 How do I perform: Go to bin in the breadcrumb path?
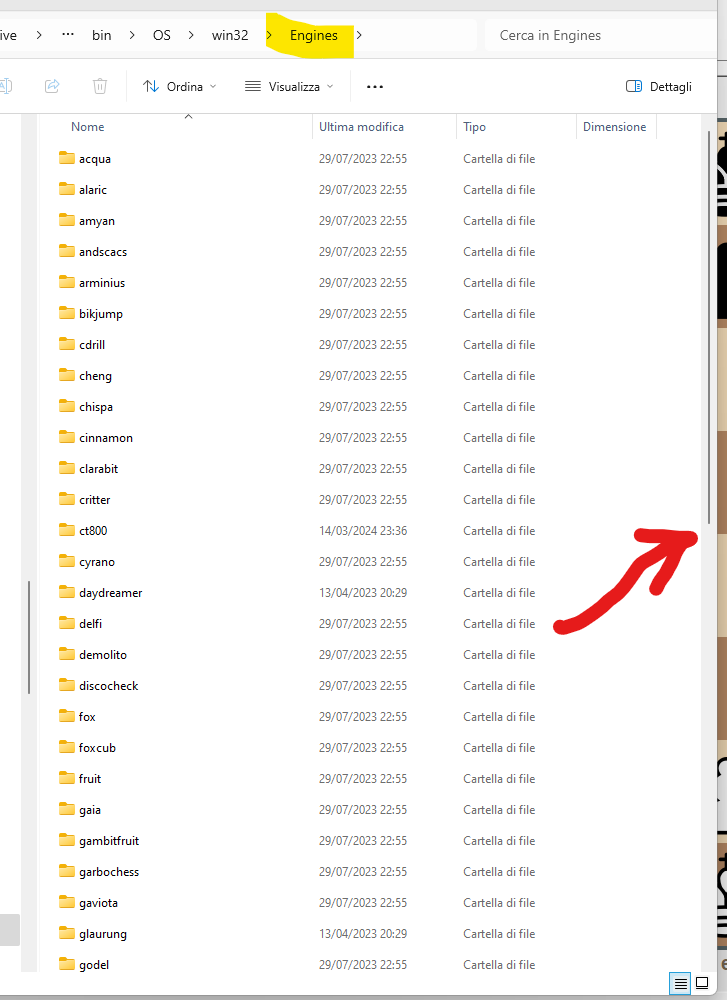point(102,35)
